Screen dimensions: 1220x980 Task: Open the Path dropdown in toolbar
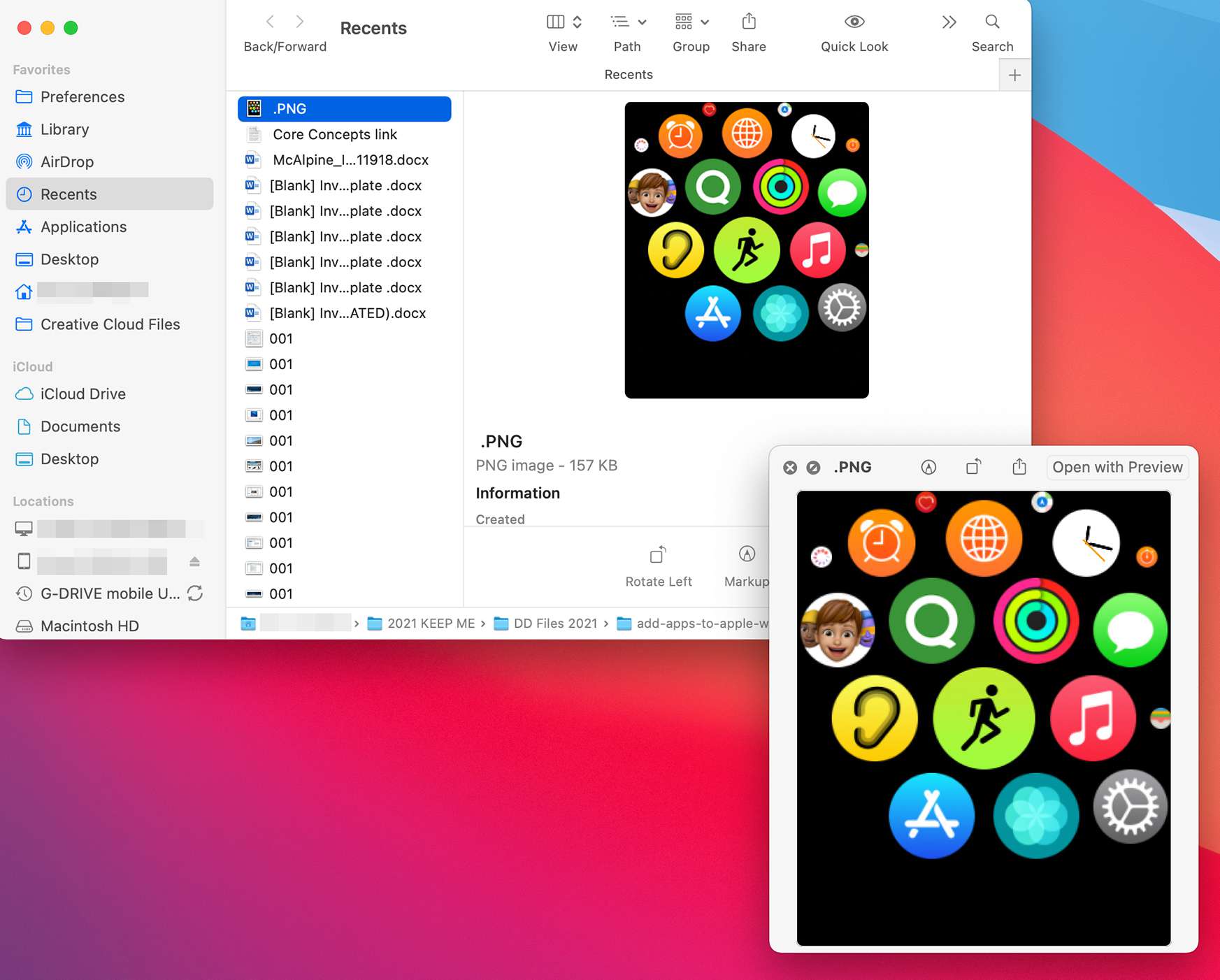(628, 22)
